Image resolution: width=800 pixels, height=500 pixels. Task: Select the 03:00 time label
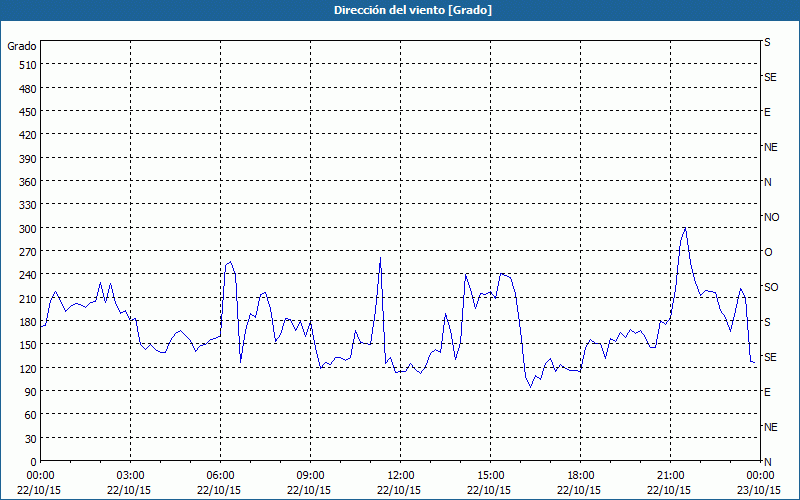click(x=130, y=476)
